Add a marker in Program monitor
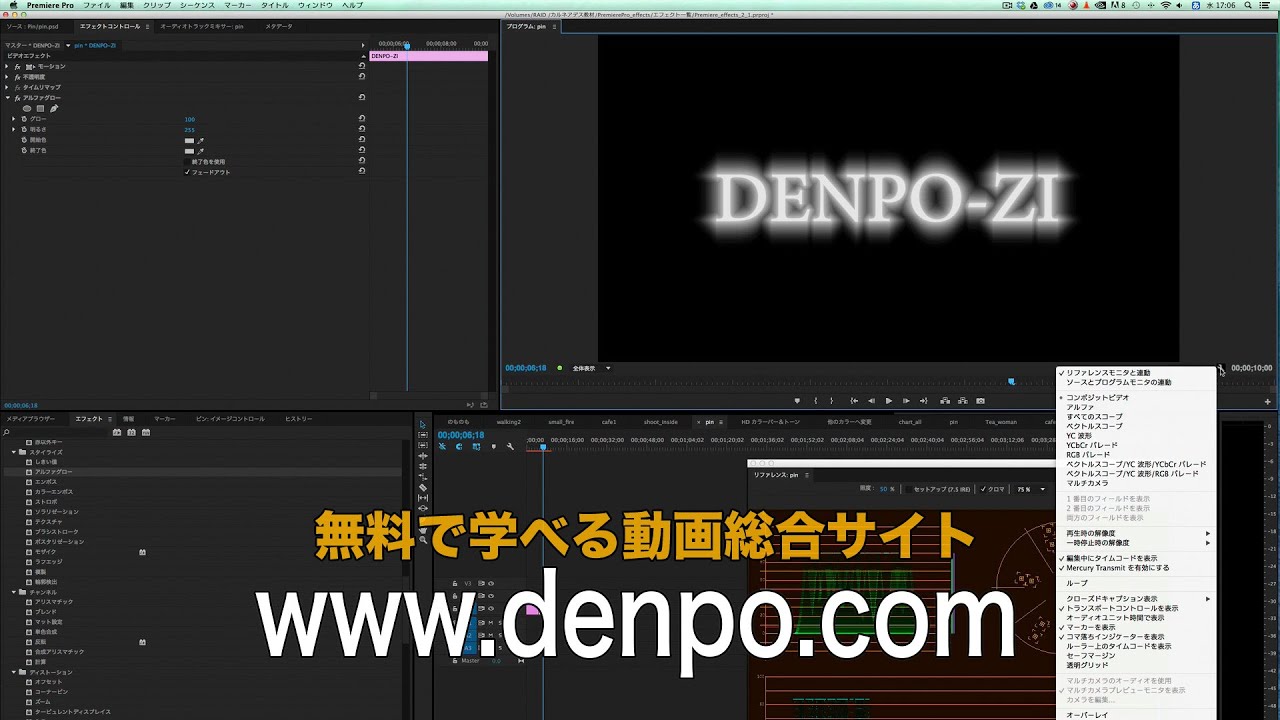Image resolution: width=1280 pixels, height=720 pixels. tap(797, 401)
